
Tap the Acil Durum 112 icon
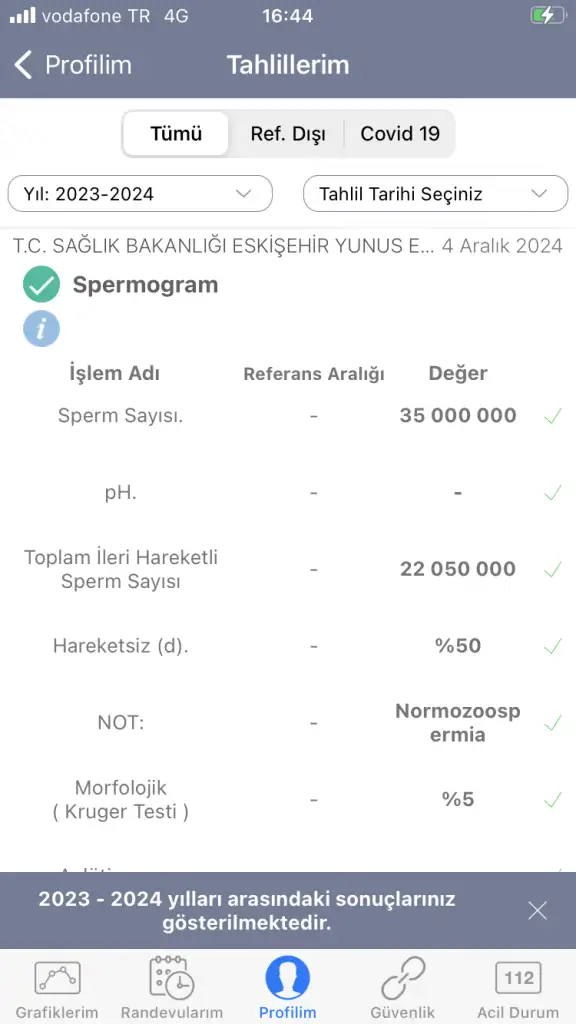point(519,978)
